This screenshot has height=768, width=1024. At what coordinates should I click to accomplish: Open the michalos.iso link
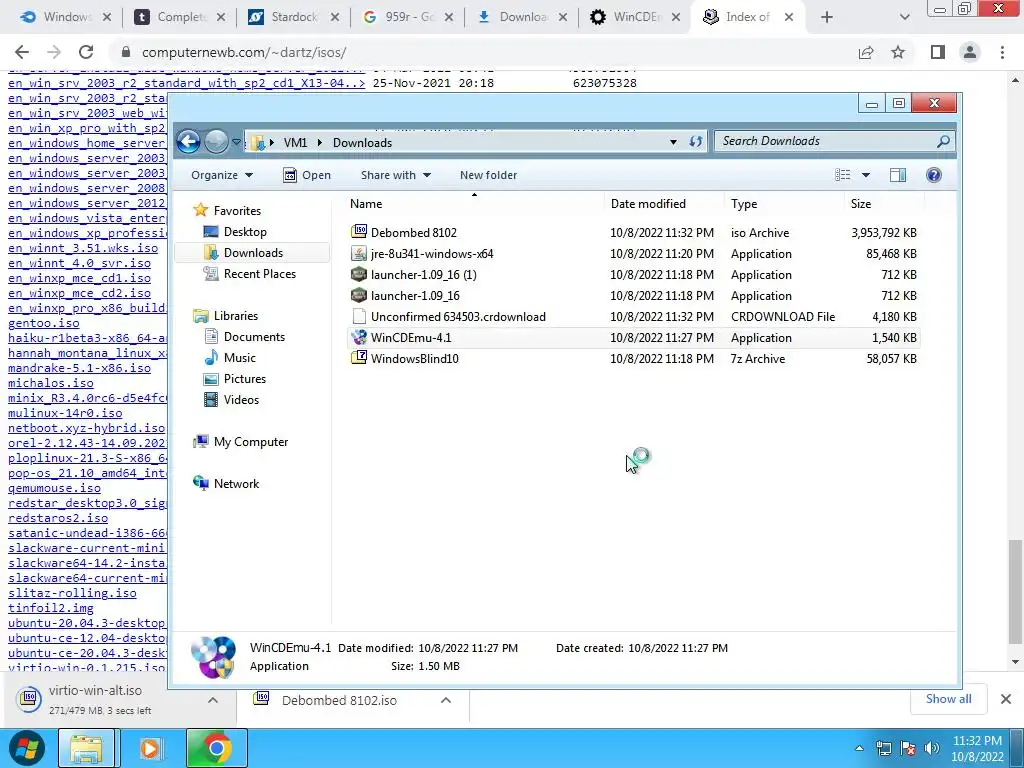51,383
